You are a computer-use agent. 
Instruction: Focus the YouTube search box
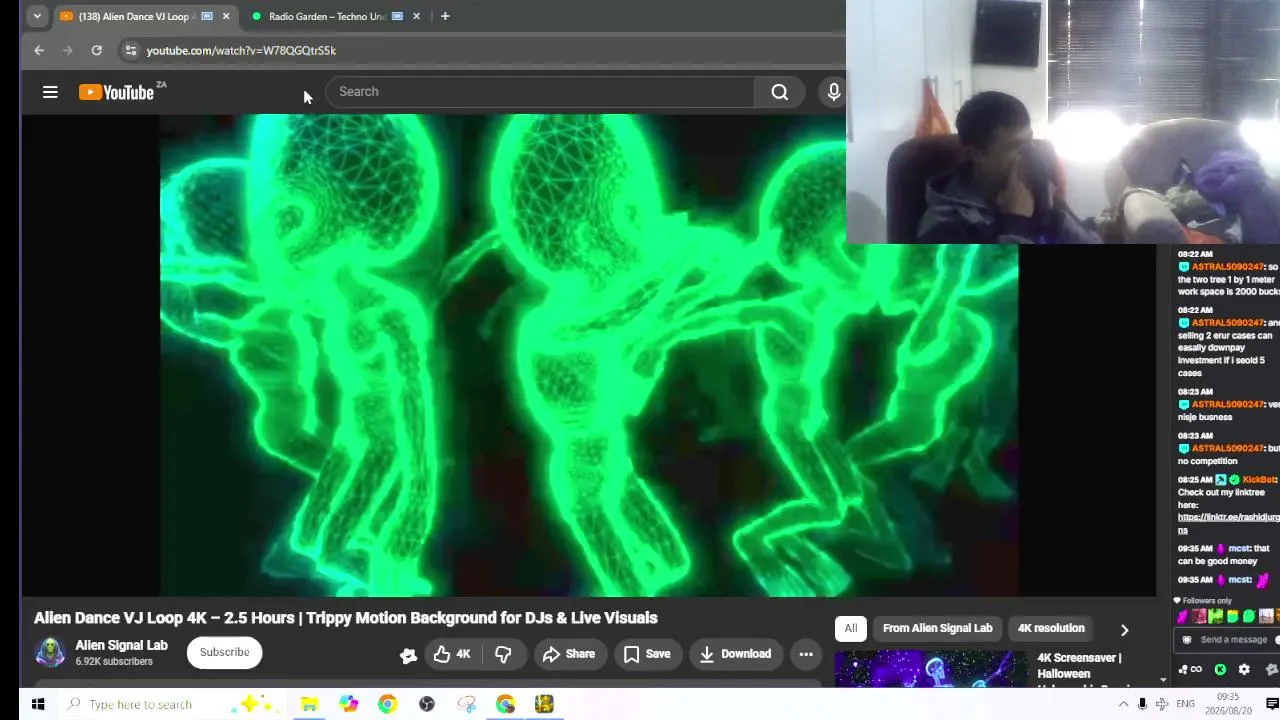pyautogui.click(x=540, y=92)
